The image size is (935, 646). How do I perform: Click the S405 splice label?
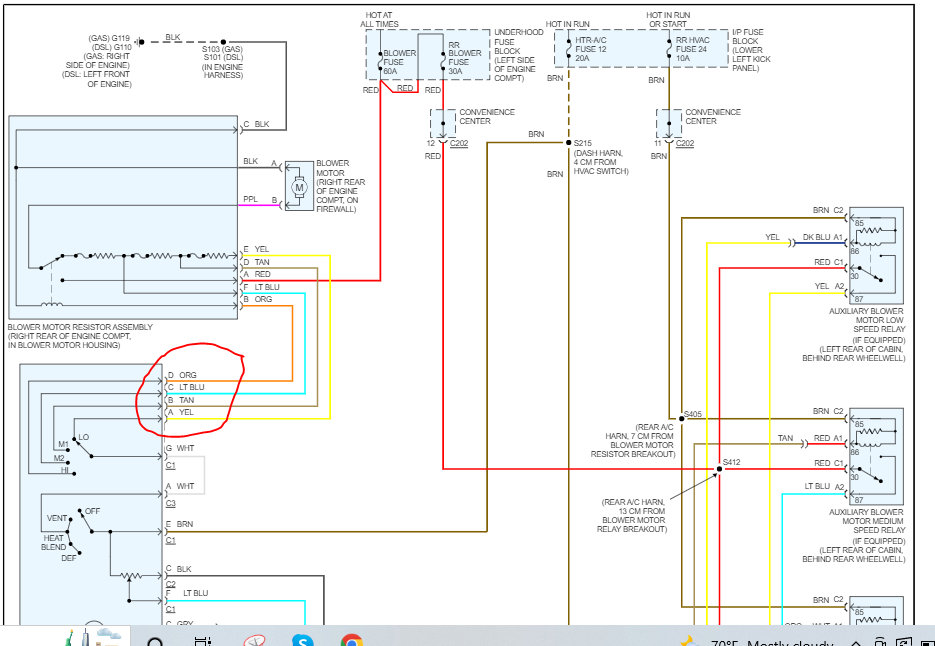(x=693, y=414)
